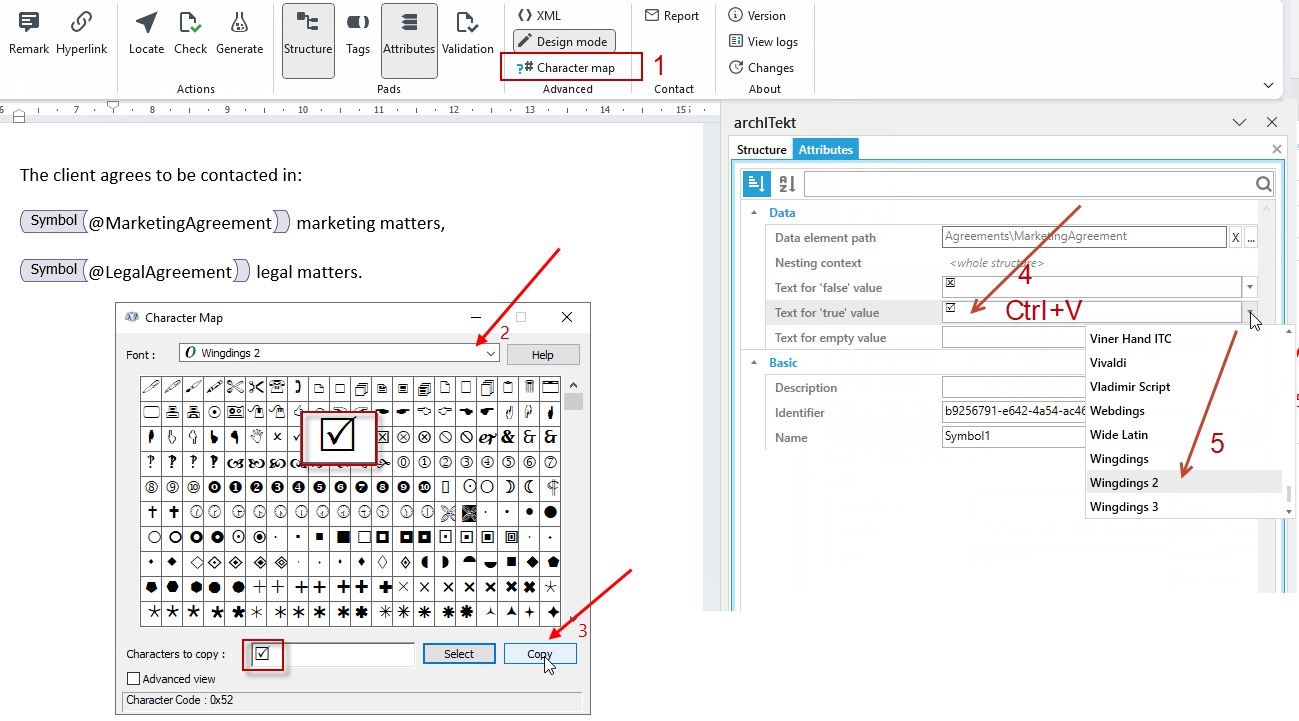Collapse the Basic section
The height and width of the screenshot is (721, 1299).
(x=753, y=363)
